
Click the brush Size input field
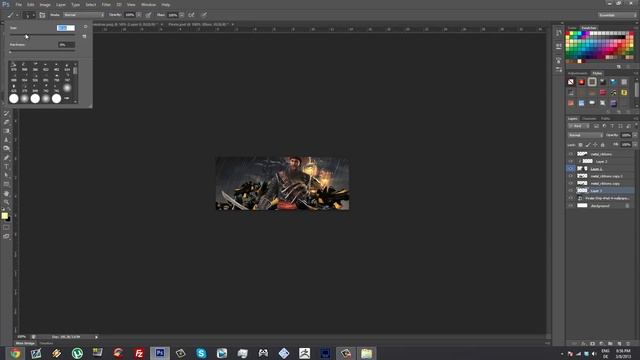click(x=66, y=28)
